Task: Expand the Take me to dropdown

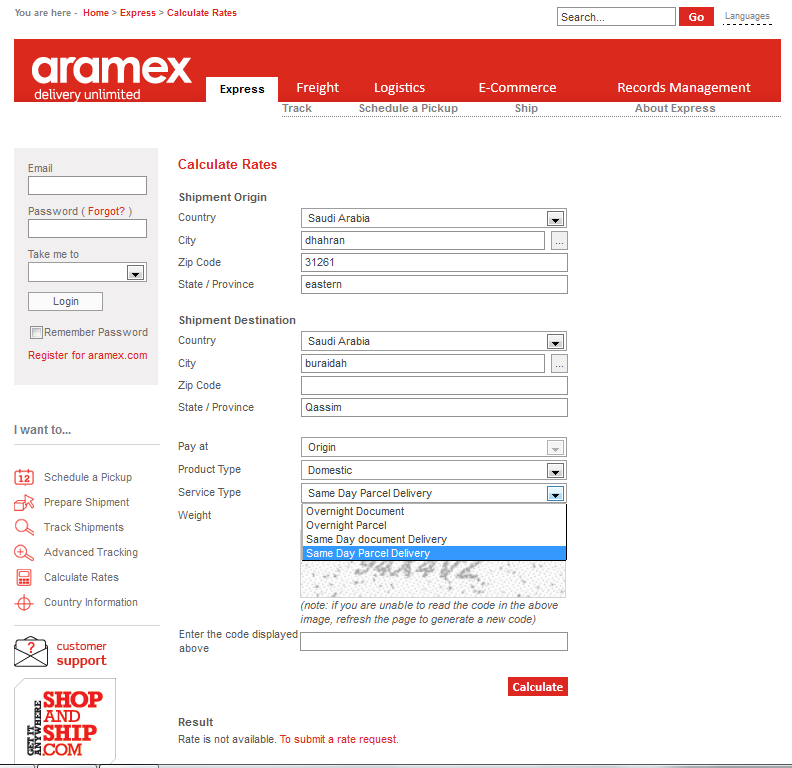Action: coord(135,273)
